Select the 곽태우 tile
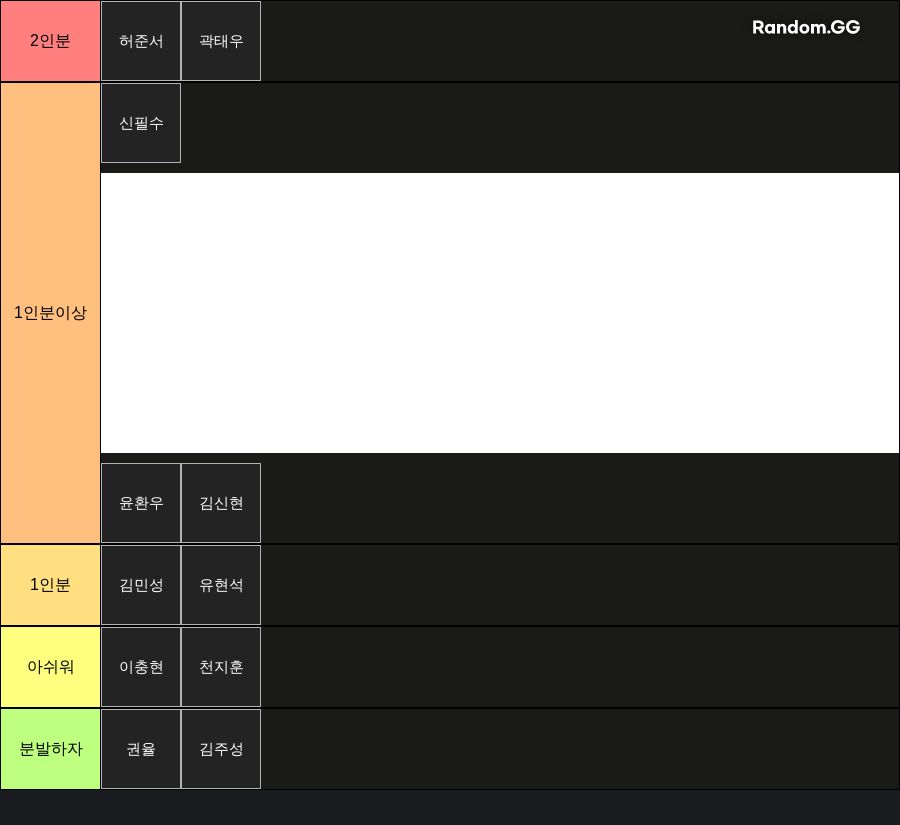The height and width of the screenshot is (825, 900). [x=221, y=41]
